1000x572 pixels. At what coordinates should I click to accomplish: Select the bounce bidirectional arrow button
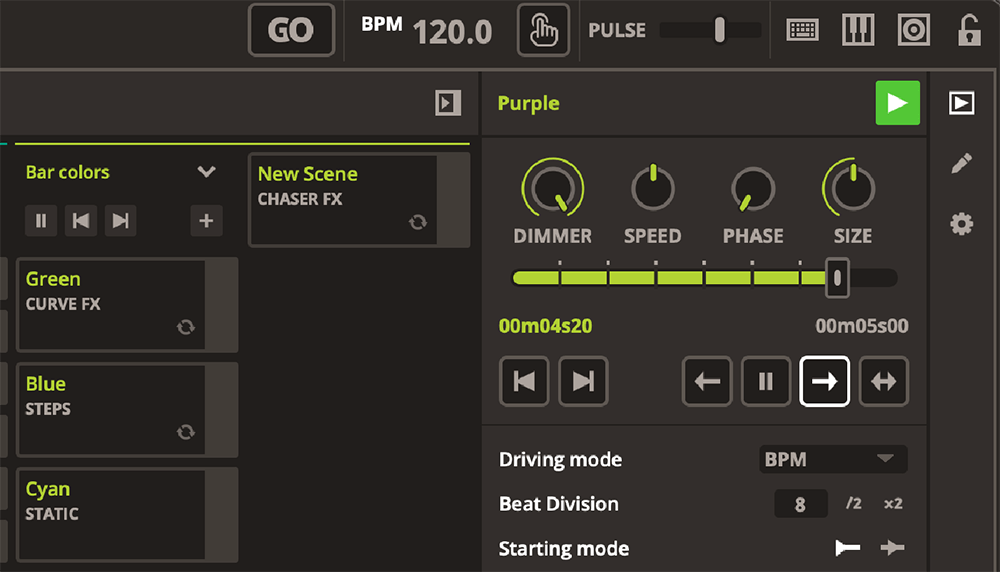(883, 382)
